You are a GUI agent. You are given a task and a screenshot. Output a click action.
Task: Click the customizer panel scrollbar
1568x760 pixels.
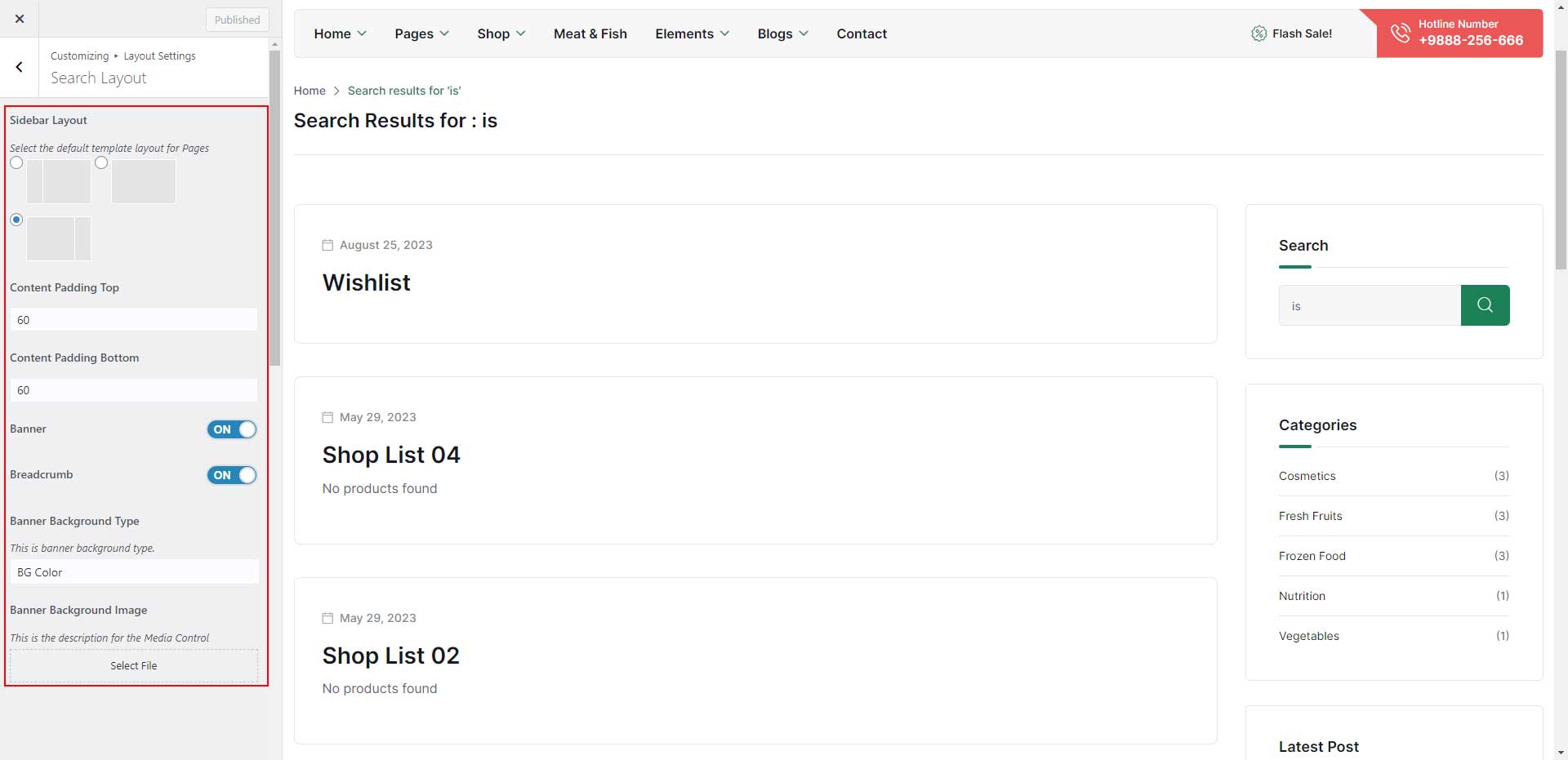coord(275,208)
